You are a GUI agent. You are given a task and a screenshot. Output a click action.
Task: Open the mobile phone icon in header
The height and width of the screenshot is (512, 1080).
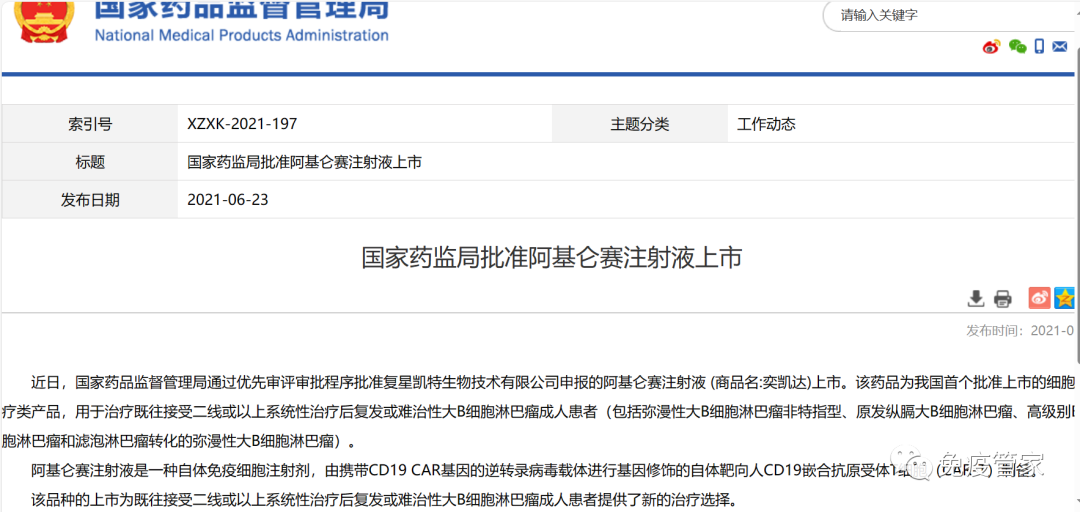1039,47
